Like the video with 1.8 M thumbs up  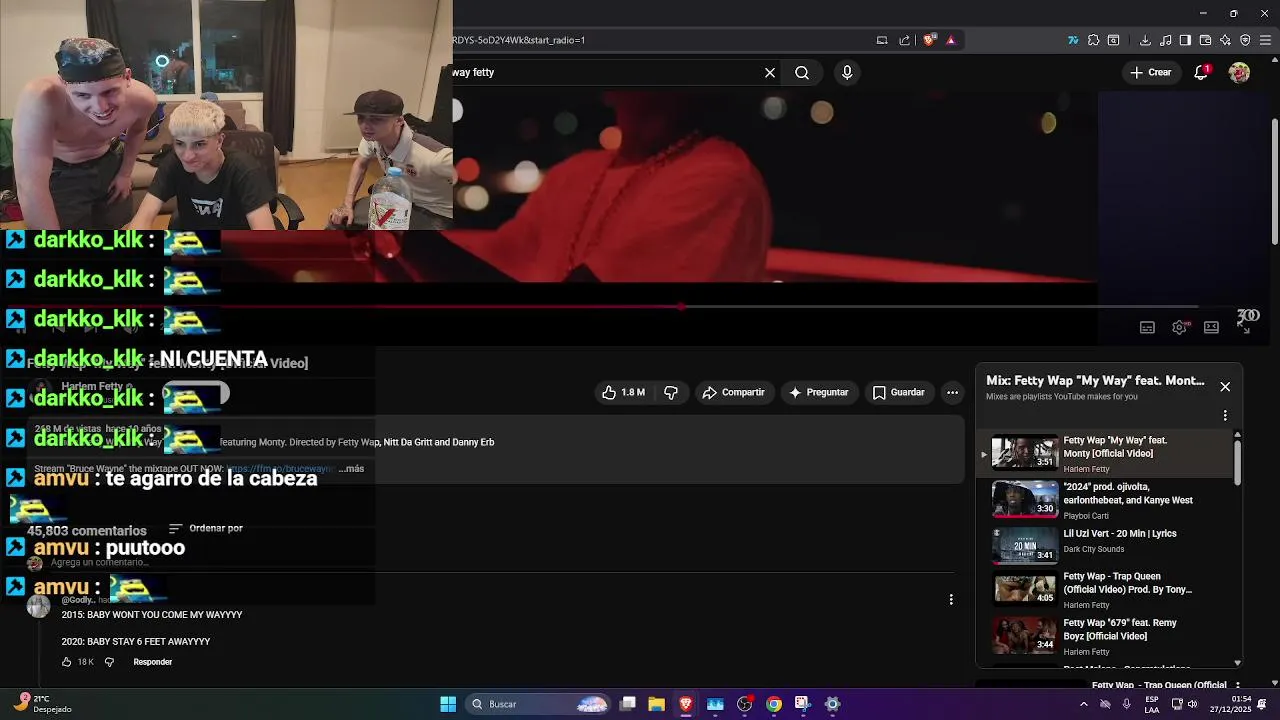624,392
